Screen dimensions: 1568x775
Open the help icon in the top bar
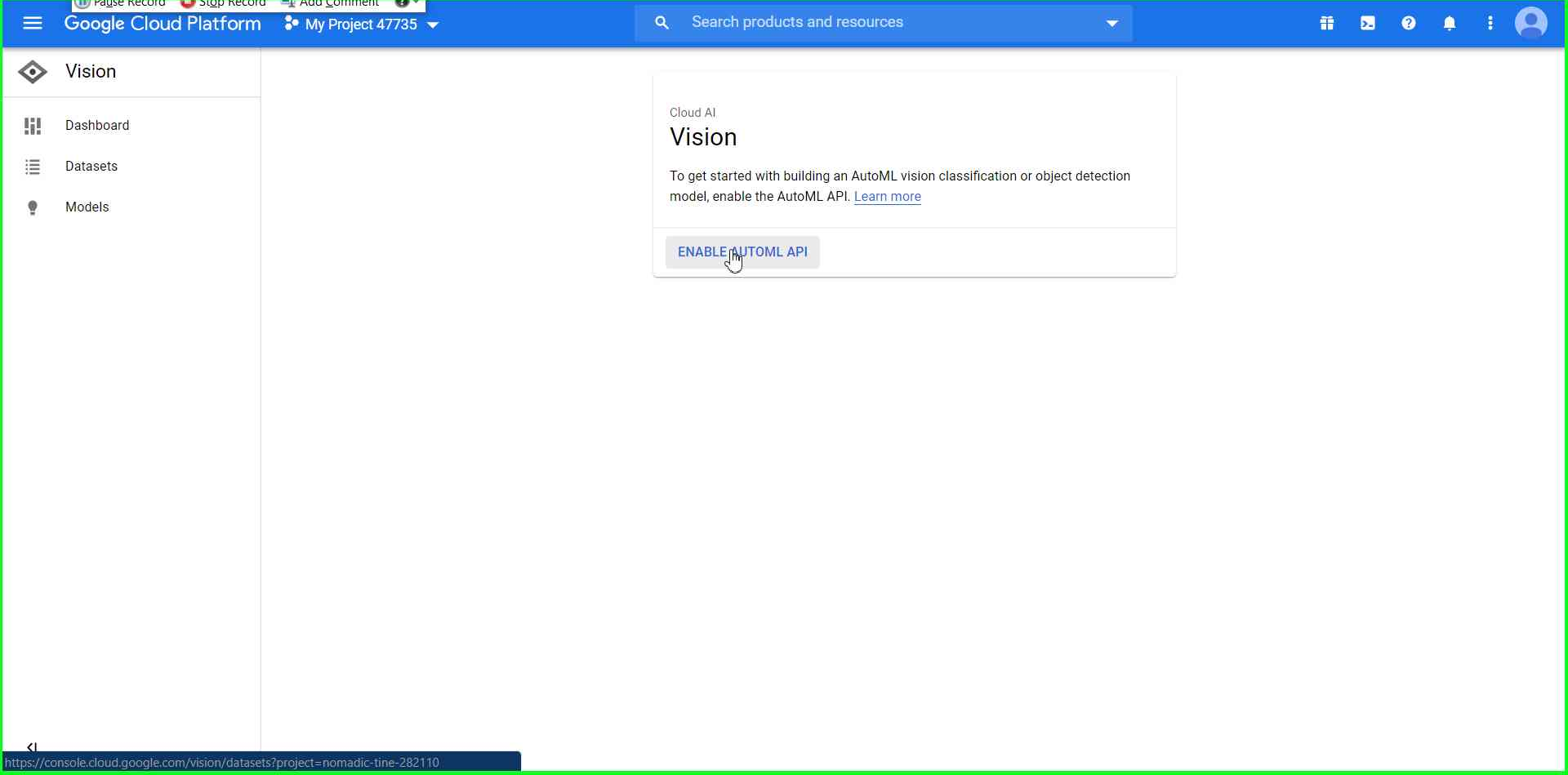[1409, 23]
